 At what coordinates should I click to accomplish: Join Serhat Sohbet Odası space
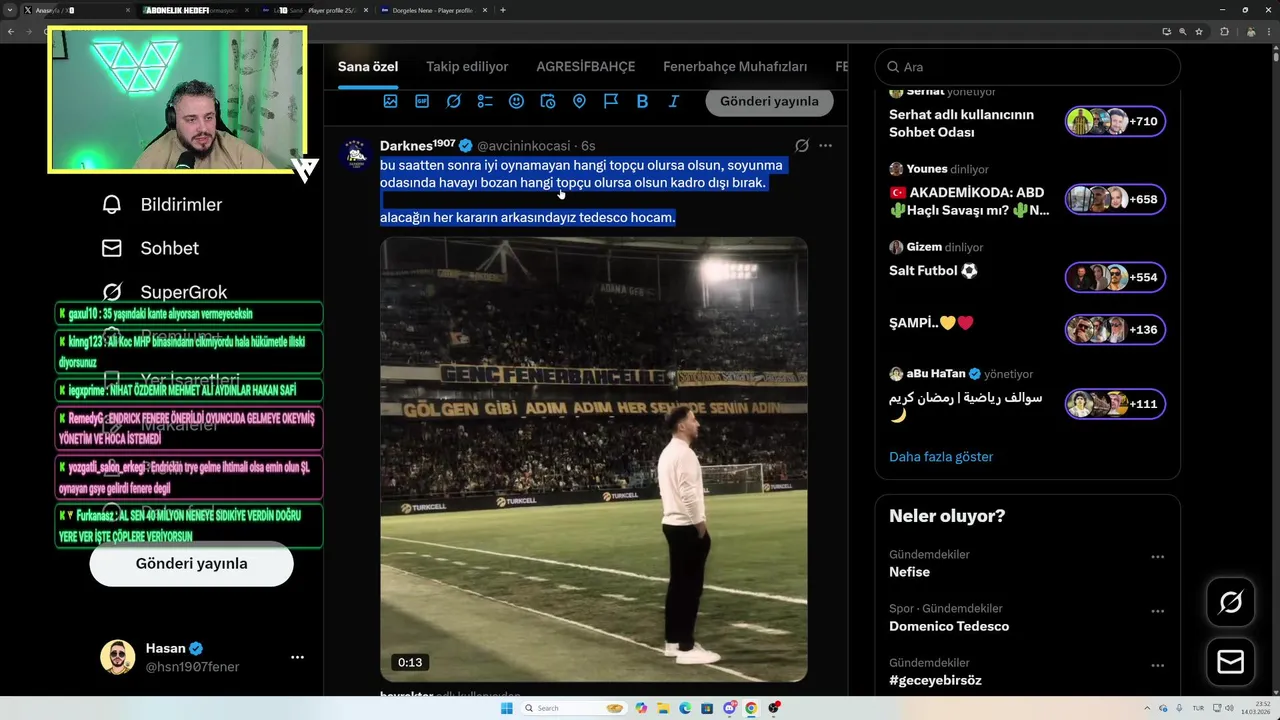coord(961,123)
